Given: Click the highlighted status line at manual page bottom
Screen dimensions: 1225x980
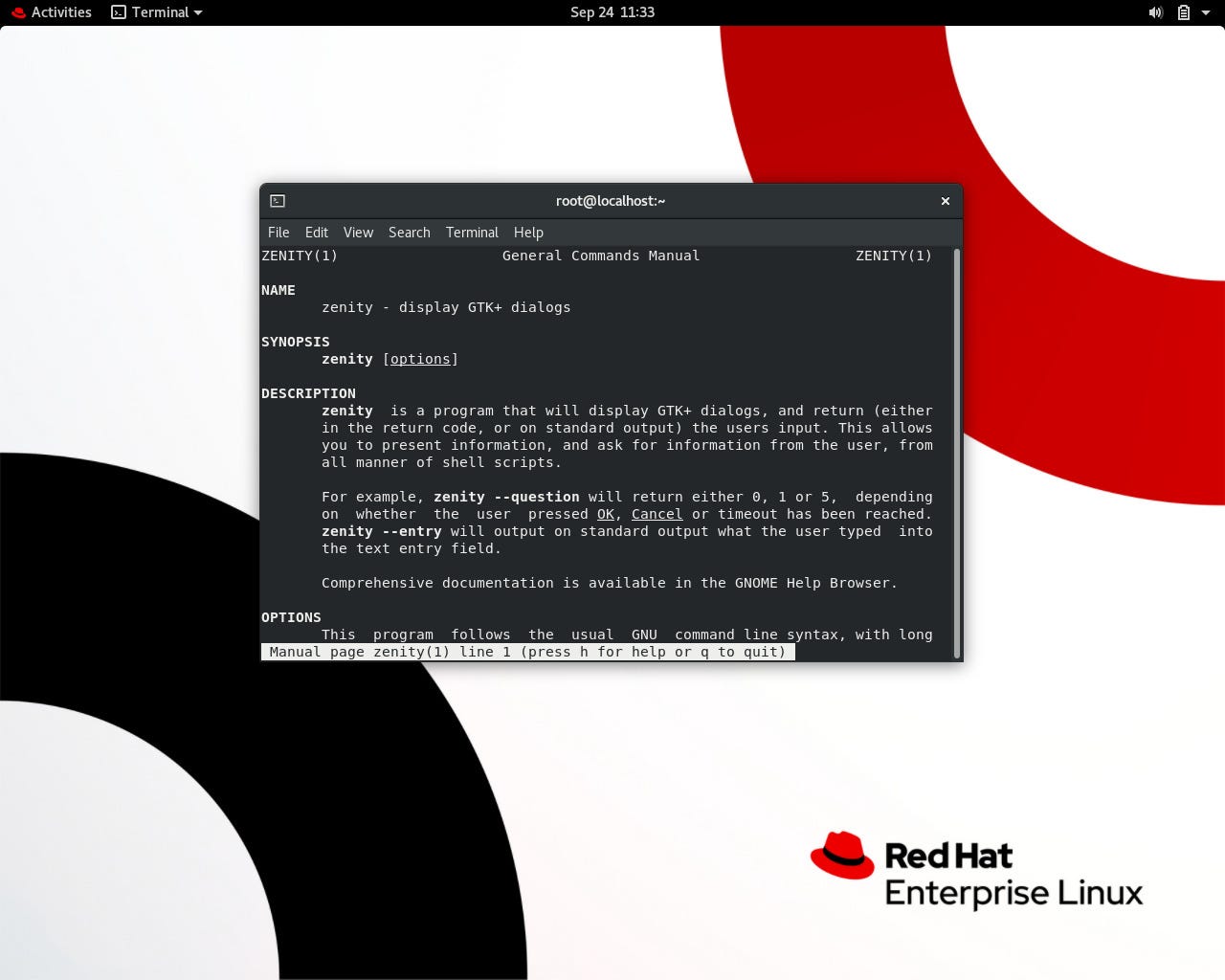Looking at the screenshot, I should [x=526, y=652].
